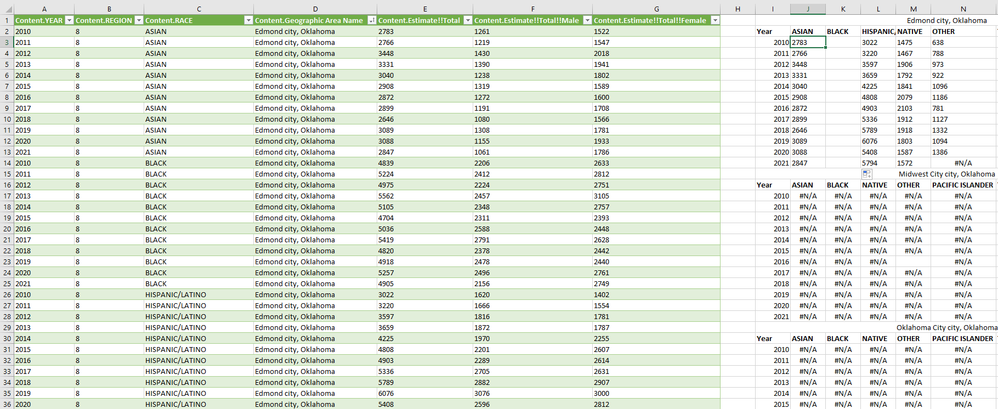Select the highlighted column J header

click(x=808, y=9)
